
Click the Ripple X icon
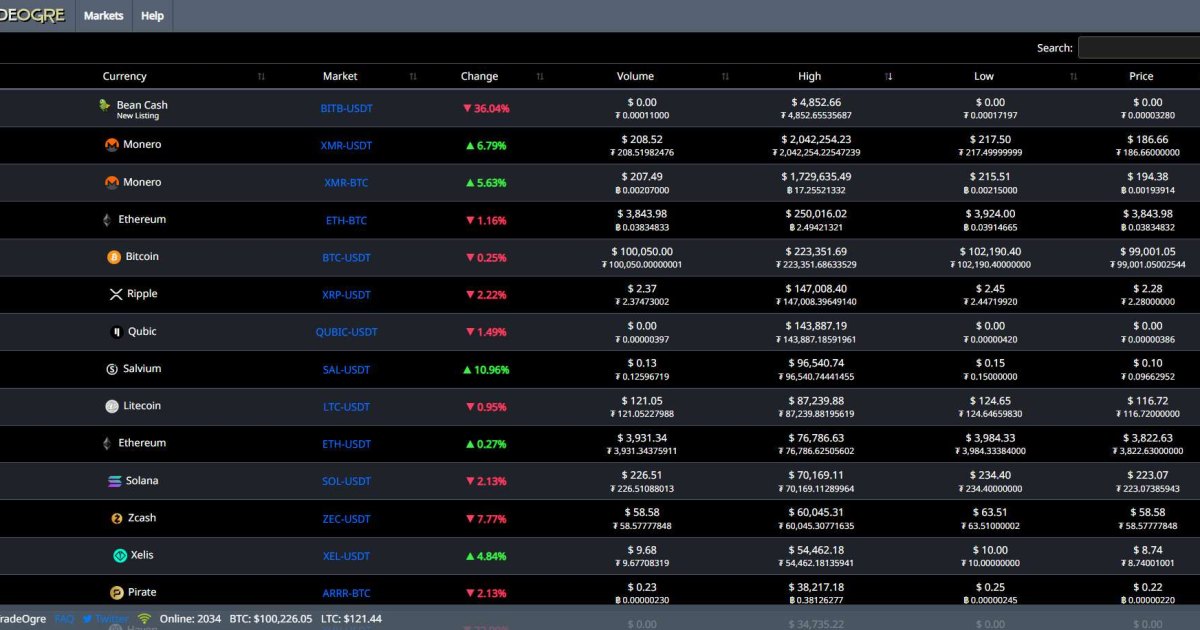(116, 294)
